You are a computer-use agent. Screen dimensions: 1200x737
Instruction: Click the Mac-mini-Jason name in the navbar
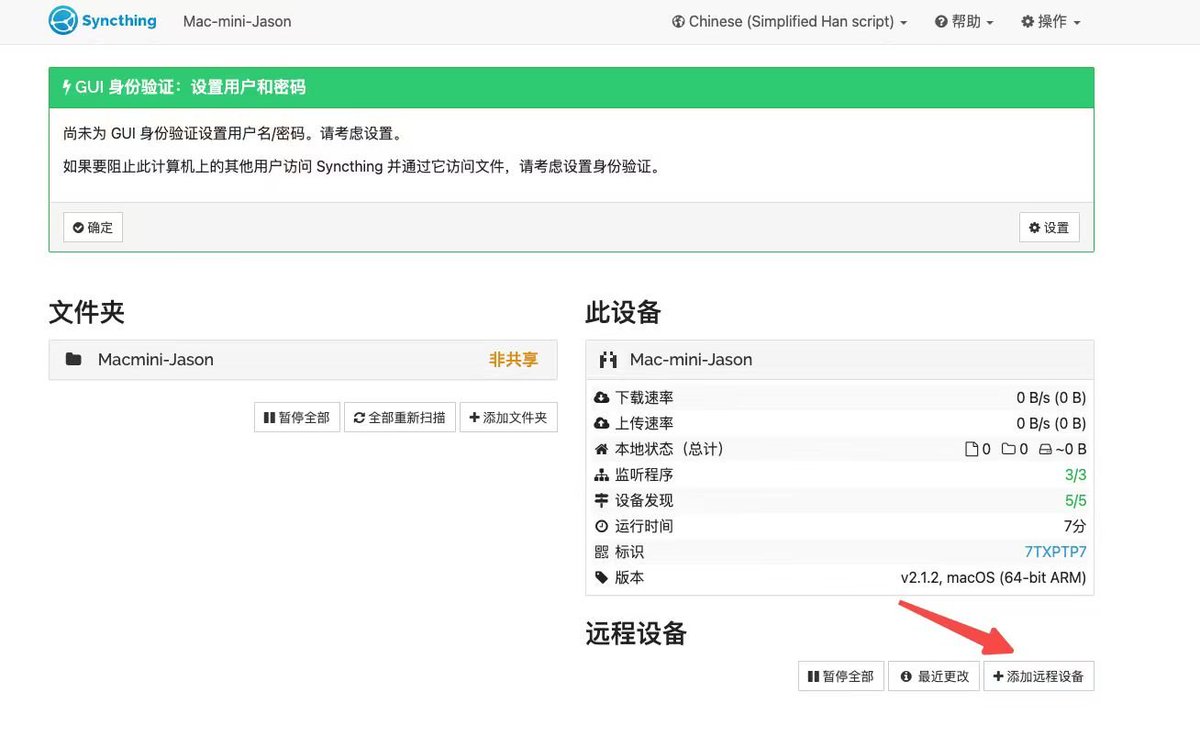pos(237,21)
